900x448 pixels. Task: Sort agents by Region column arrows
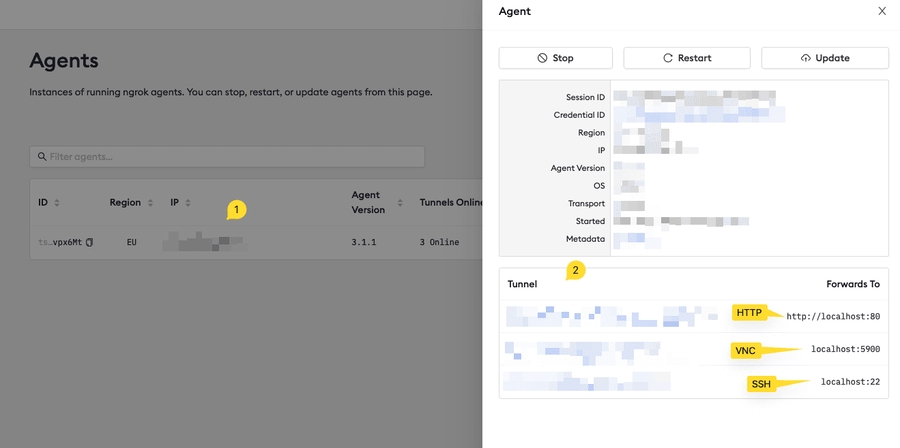[x=150, y=203]
